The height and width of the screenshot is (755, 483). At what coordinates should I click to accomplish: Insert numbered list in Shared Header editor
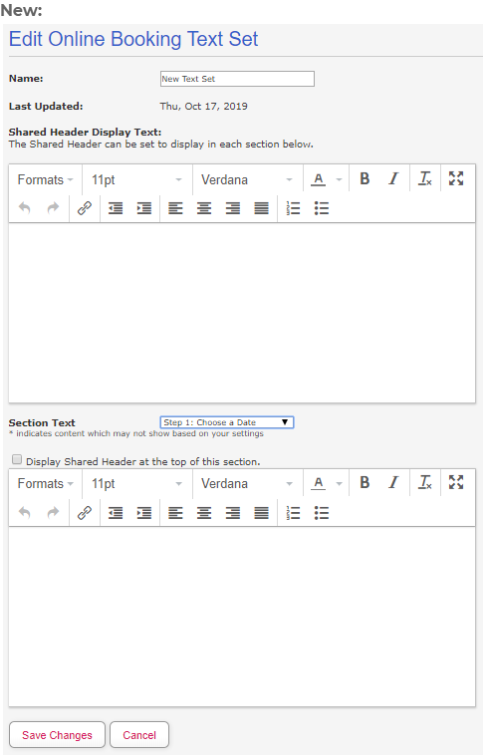(x=293, y=208)
